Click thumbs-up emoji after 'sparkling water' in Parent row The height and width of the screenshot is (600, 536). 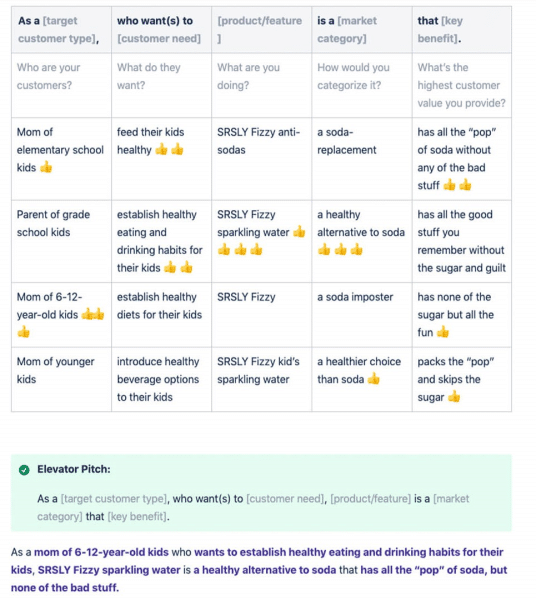(x=299, y=232)
